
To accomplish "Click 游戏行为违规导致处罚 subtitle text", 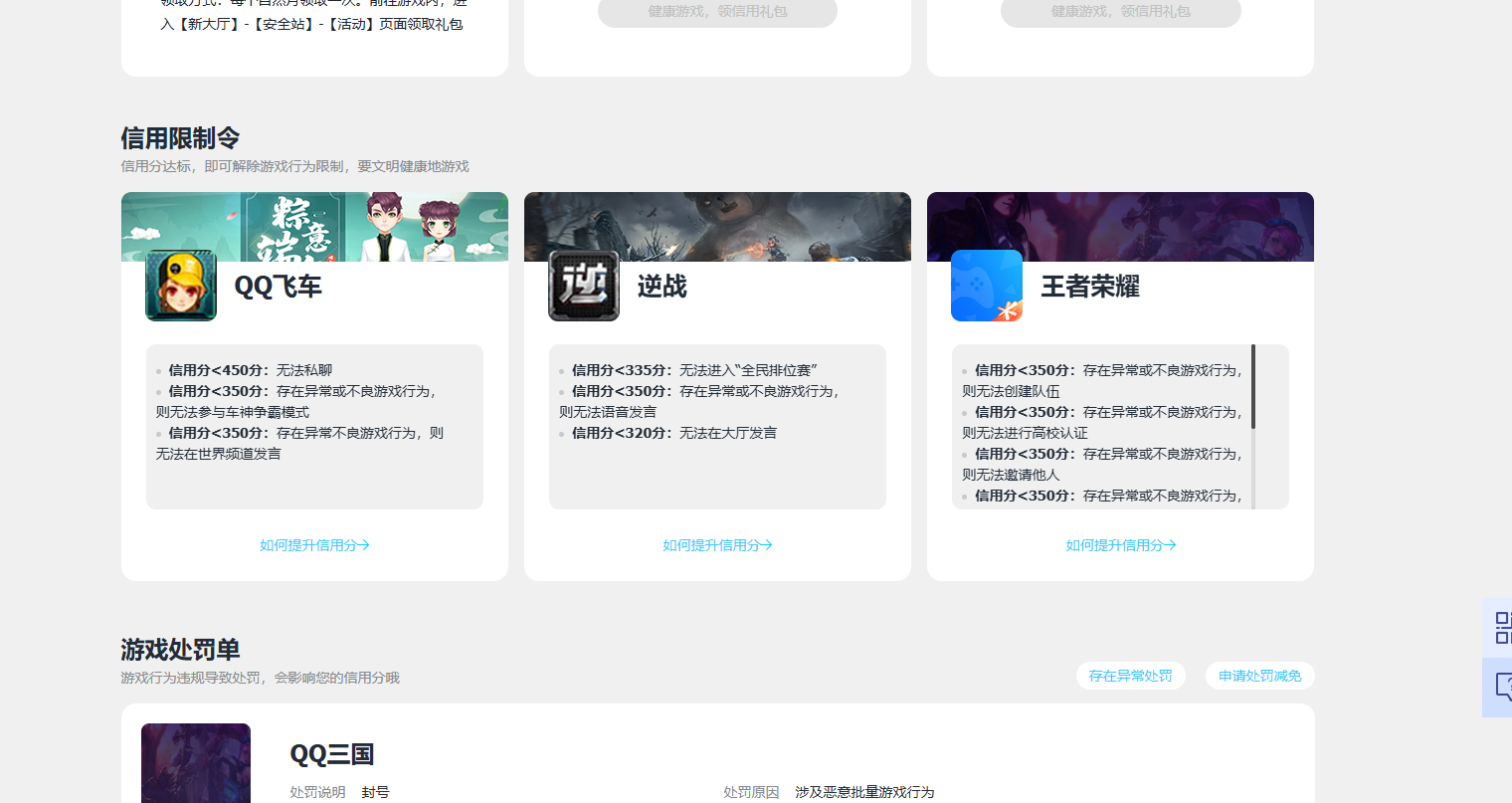I will pos(260,678).
